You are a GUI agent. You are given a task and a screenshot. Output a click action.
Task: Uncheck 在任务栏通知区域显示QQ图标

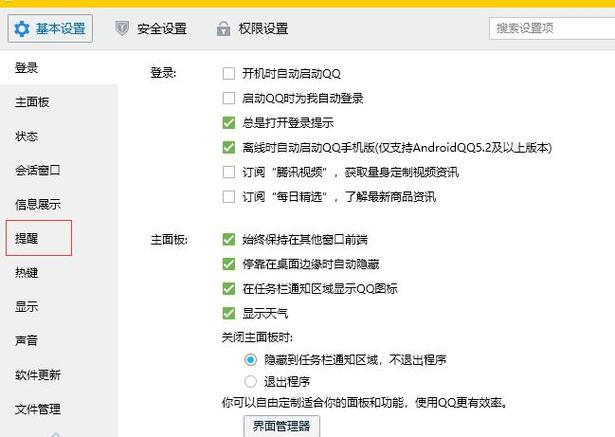coord(229,289)
